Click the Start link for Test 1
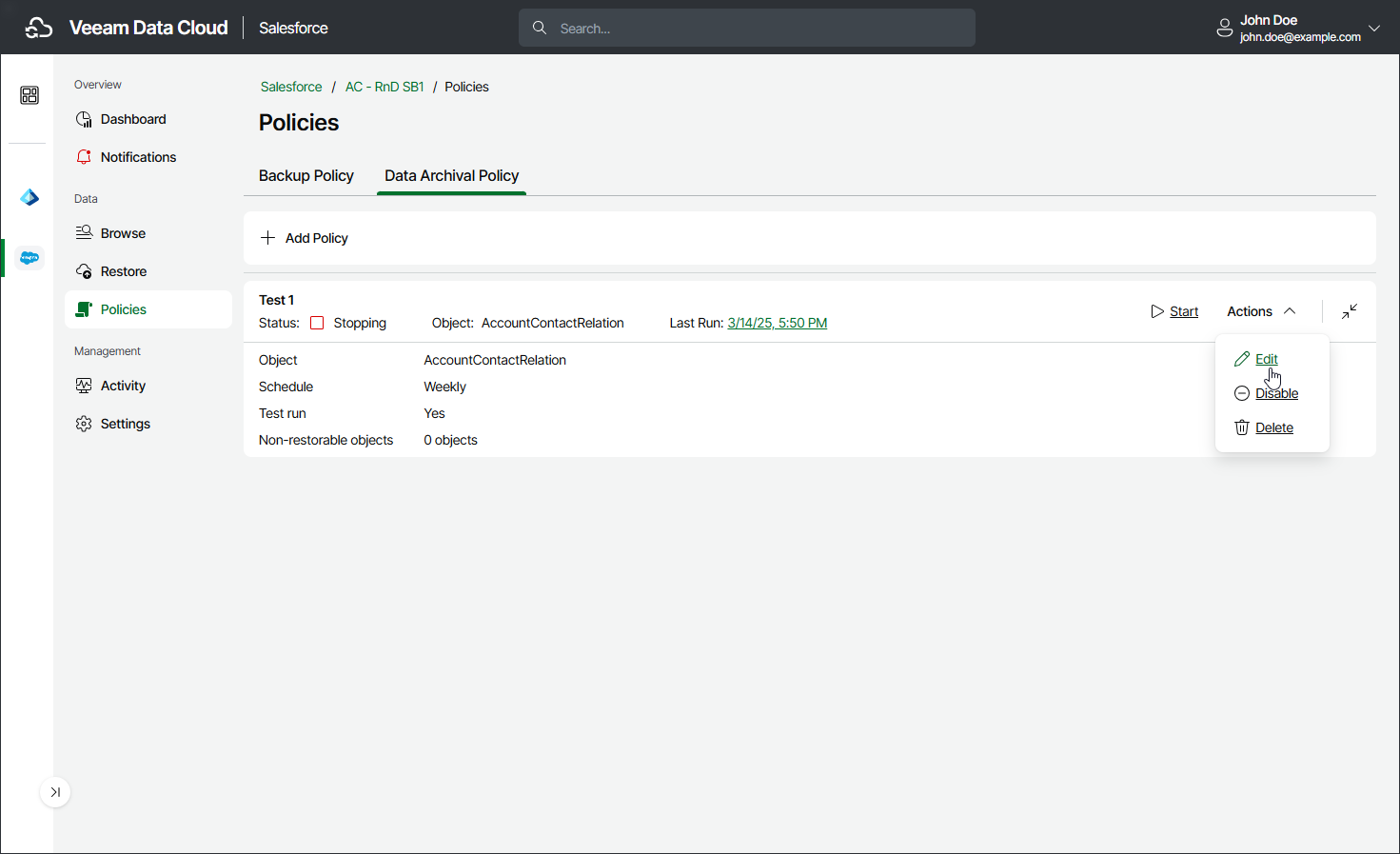 1184,311
